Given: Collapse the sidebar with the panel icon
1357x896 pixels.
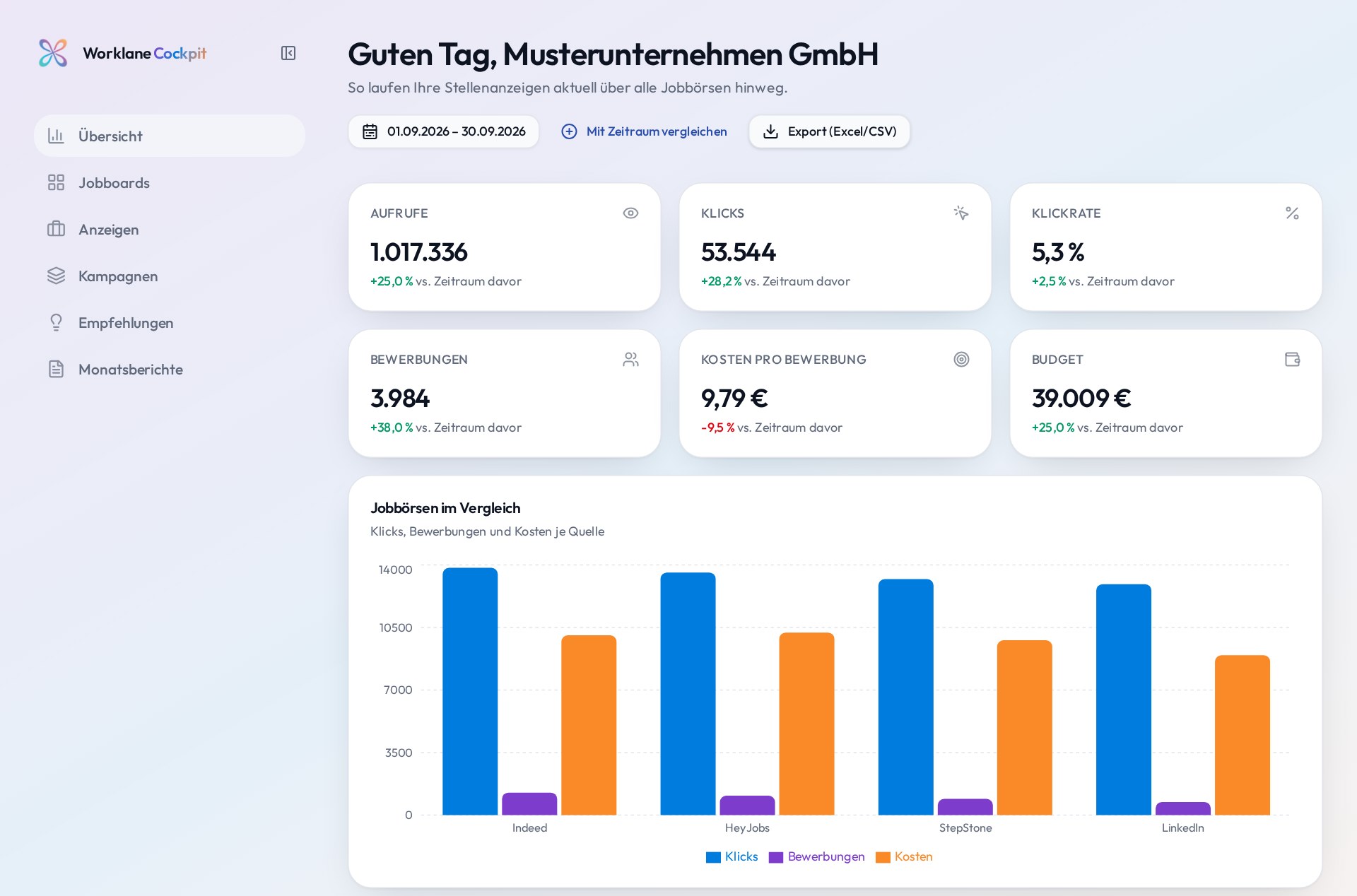Looking at the screenshot, I should 288,53.
